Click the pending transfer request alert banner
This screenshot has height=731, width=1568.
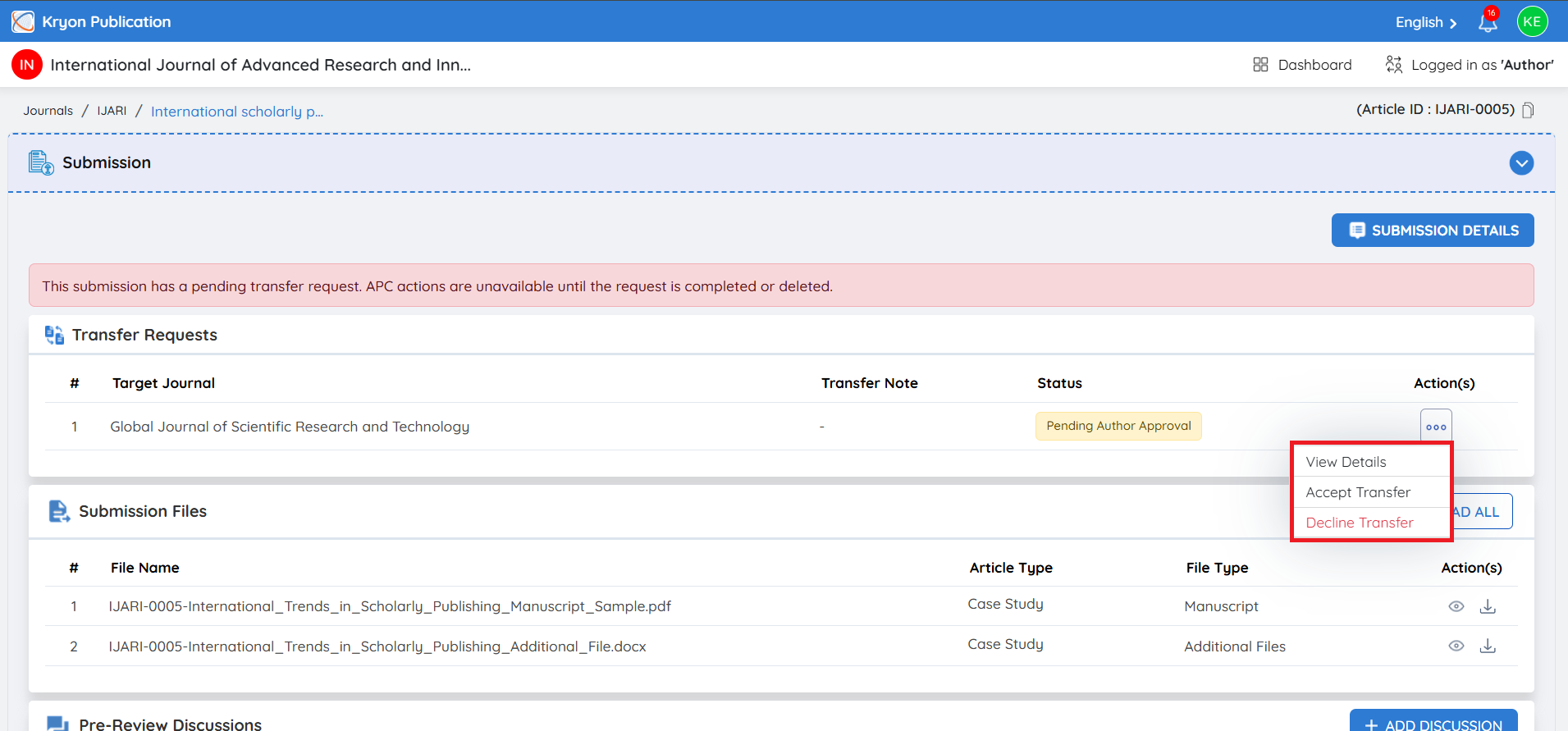point(781,286)
